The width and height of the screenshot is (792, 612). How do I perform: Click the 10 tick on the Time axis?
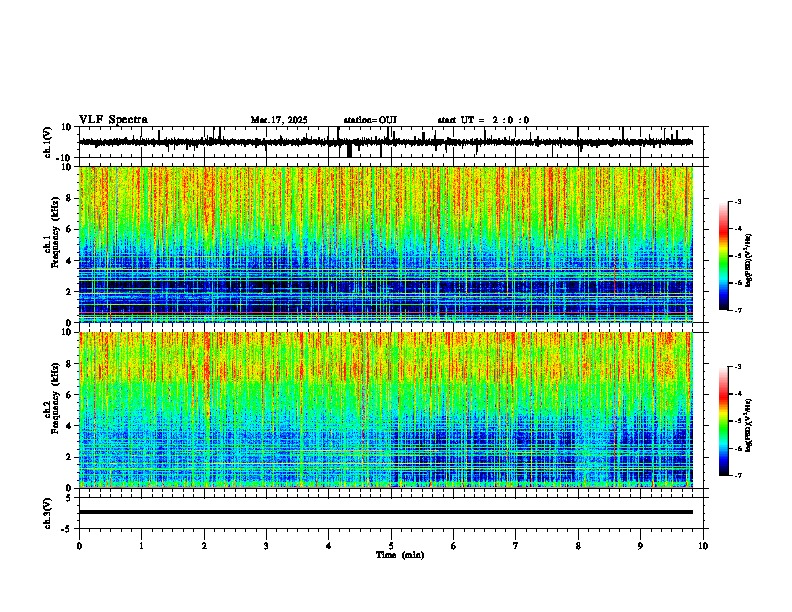point(703,546)
